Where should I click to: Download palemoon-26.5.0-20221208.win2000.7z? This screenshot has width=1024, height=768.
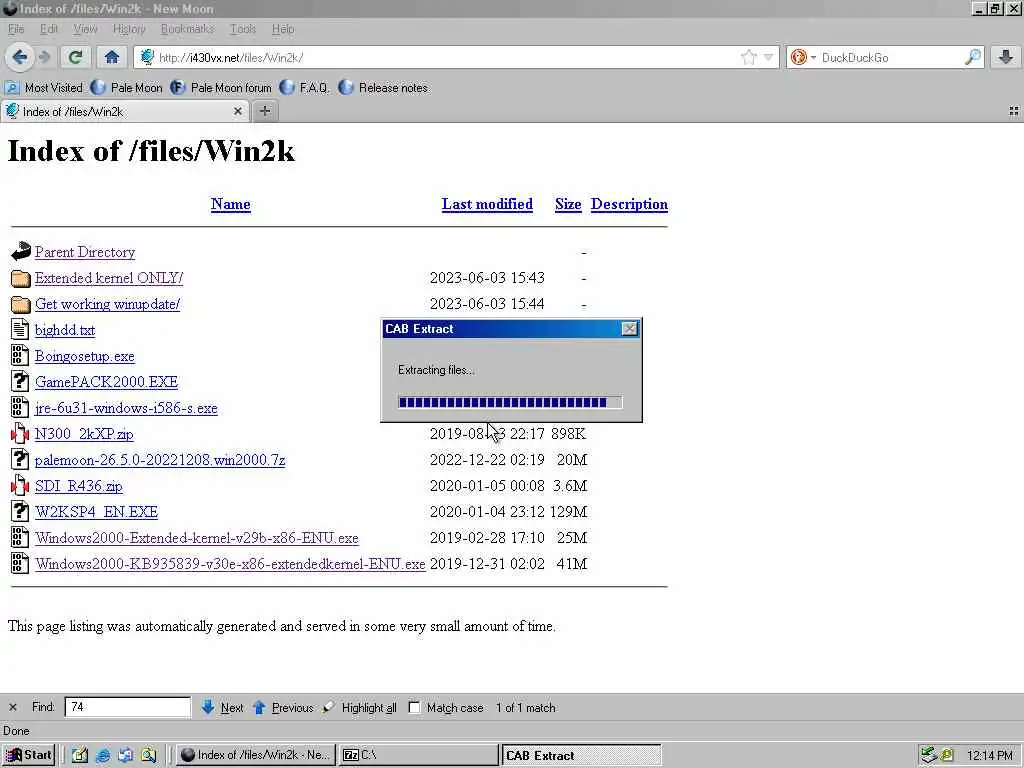(x=160, y=460)
